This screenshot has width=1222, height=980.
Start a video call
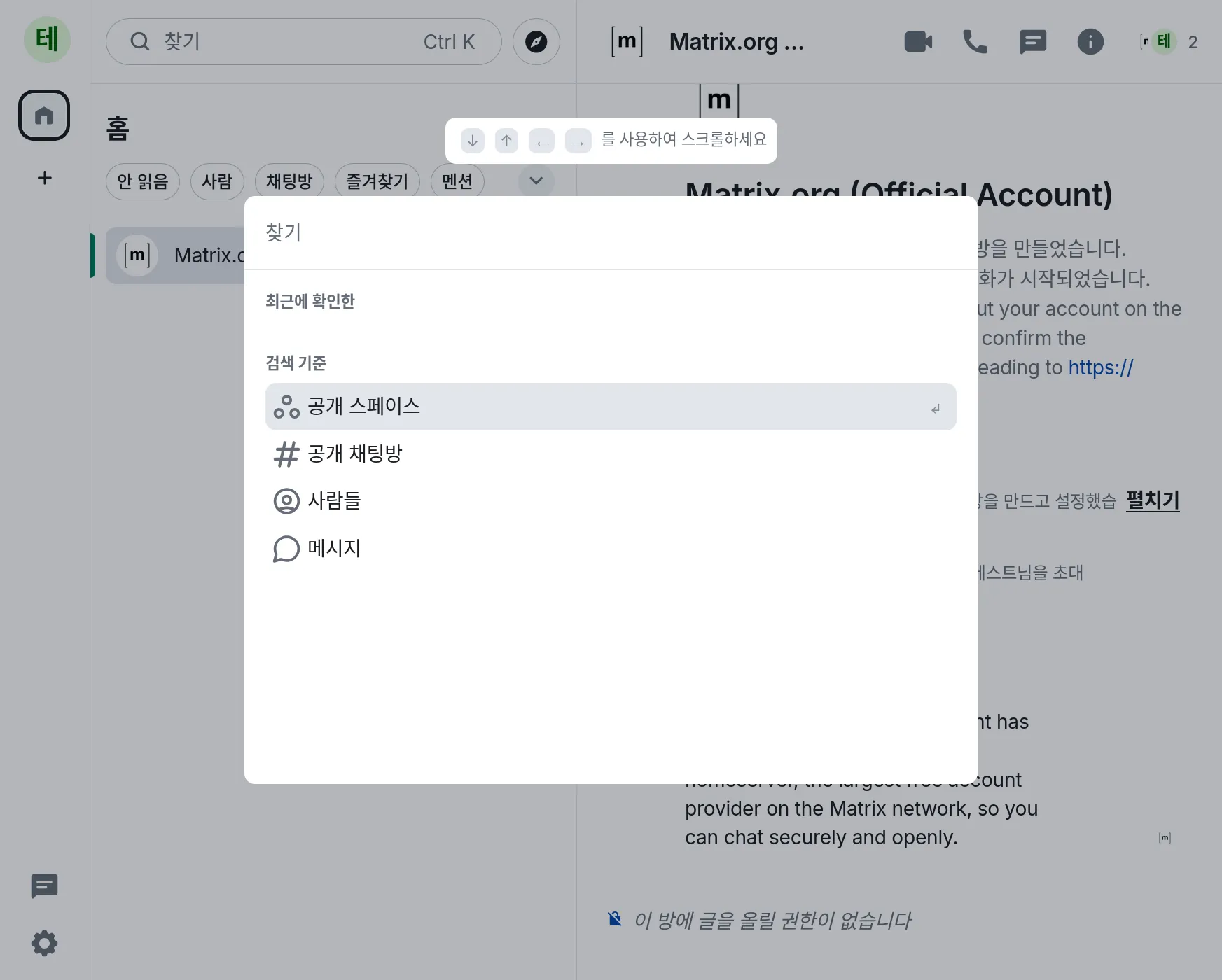pos(918,42)
